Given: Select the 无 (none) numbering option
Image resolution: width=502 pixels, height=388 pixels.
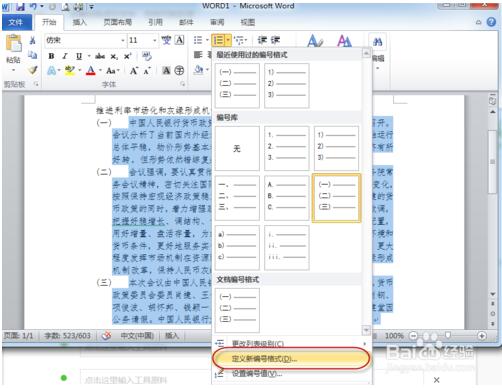Looking at the screenshot, I should pos(237,148).
